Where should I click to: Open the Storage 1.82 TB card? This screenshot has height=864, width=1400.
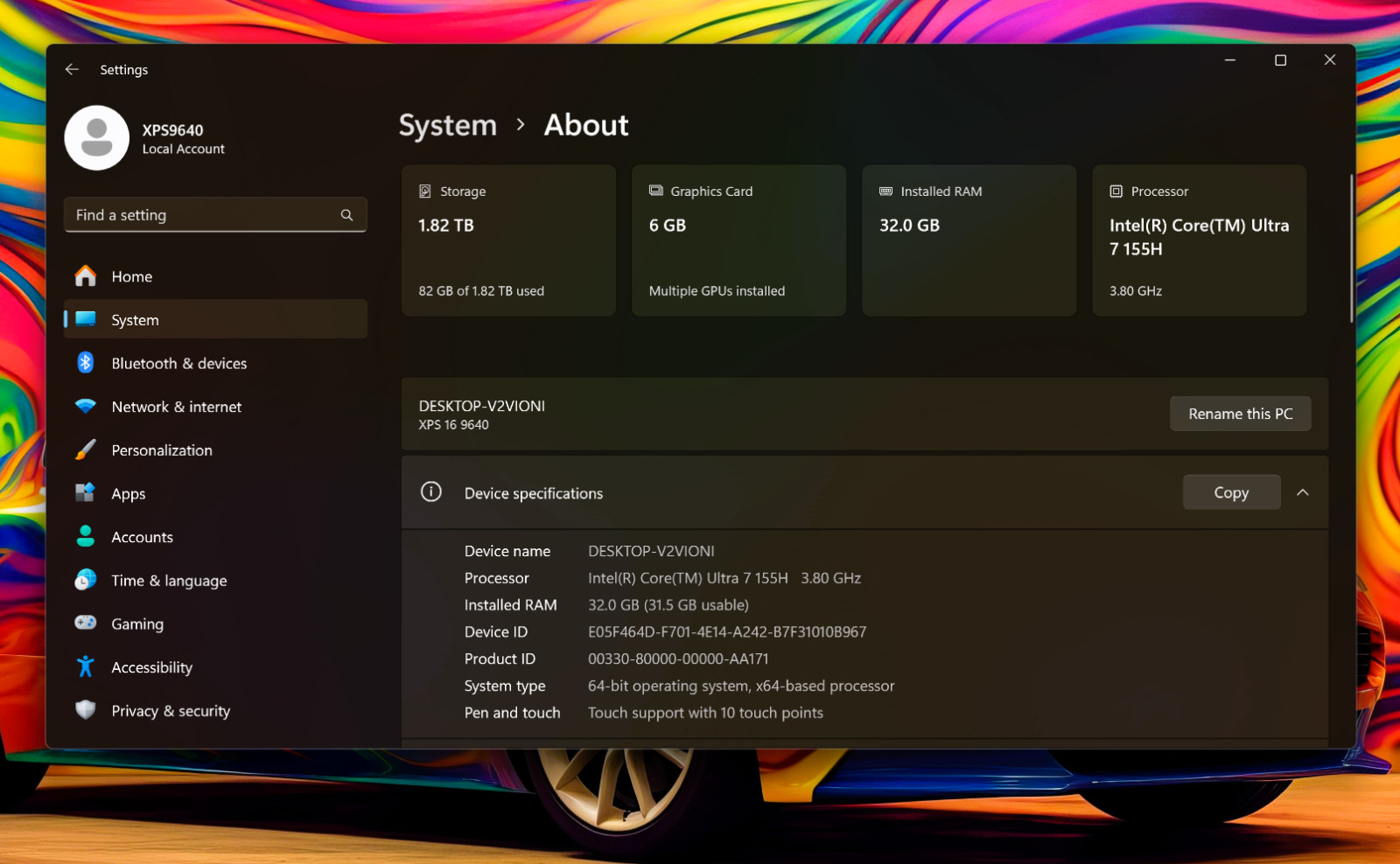(x=508, y=240)
